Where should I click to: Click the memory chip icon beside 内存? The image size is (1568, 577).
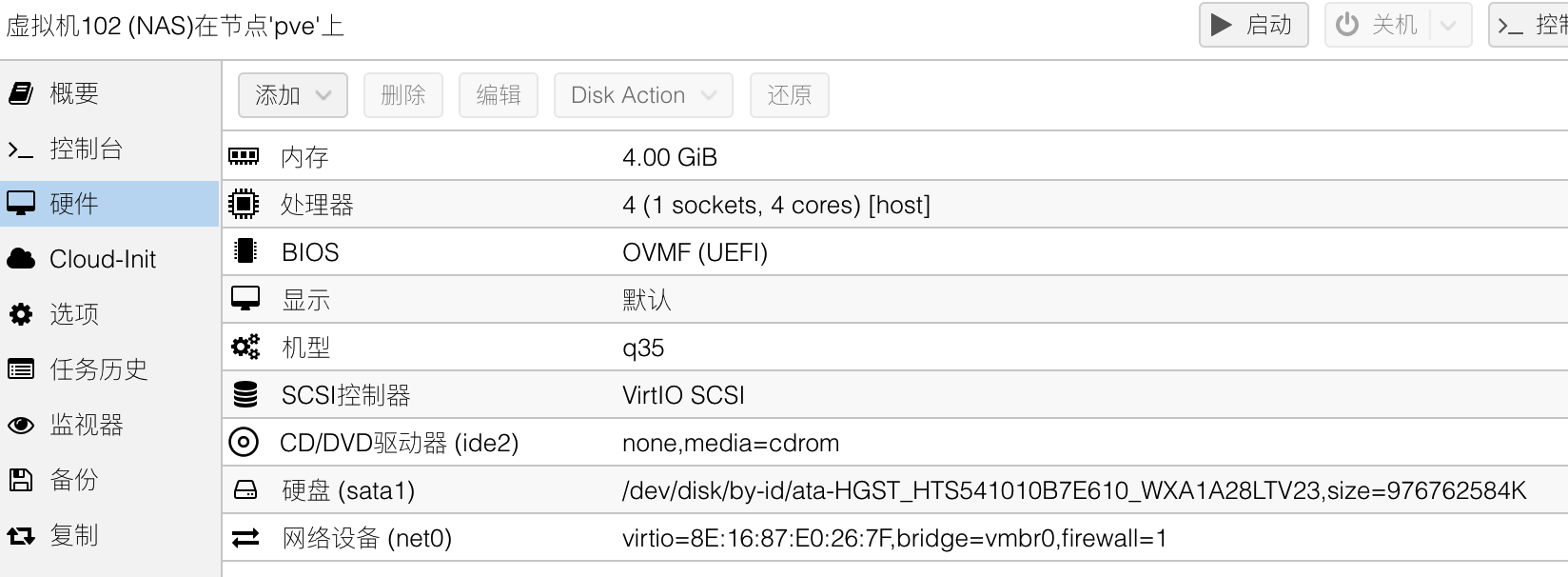245,156
